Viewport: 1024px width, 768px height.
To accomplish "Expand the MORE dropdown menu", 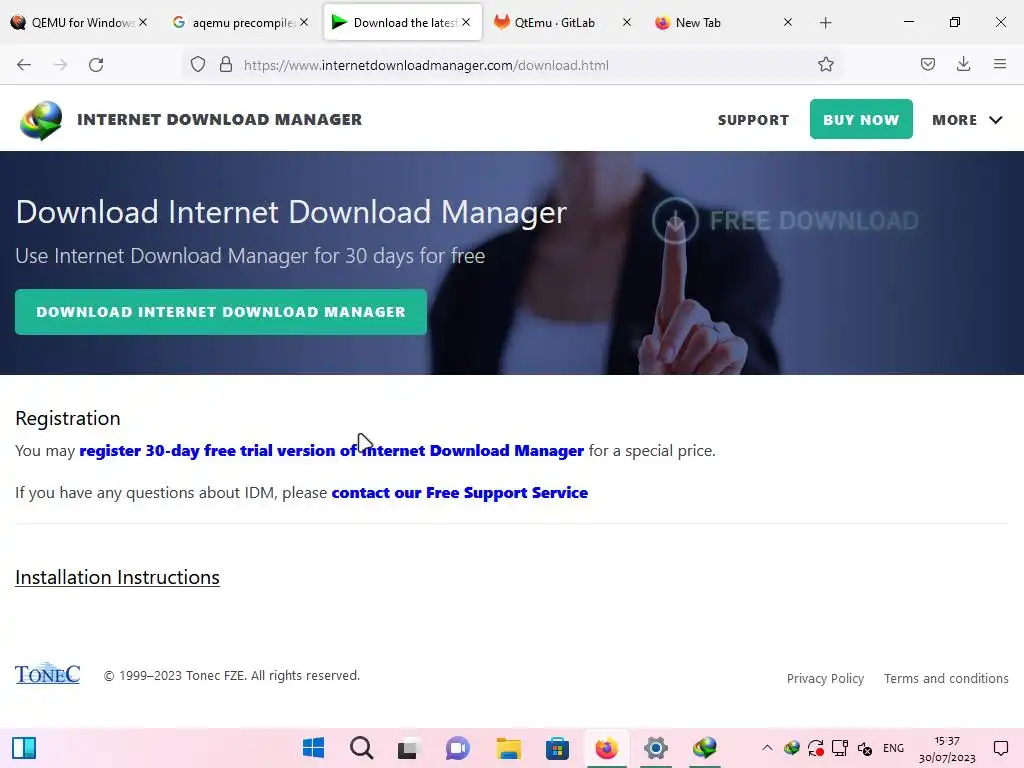I will click(967, 120).
